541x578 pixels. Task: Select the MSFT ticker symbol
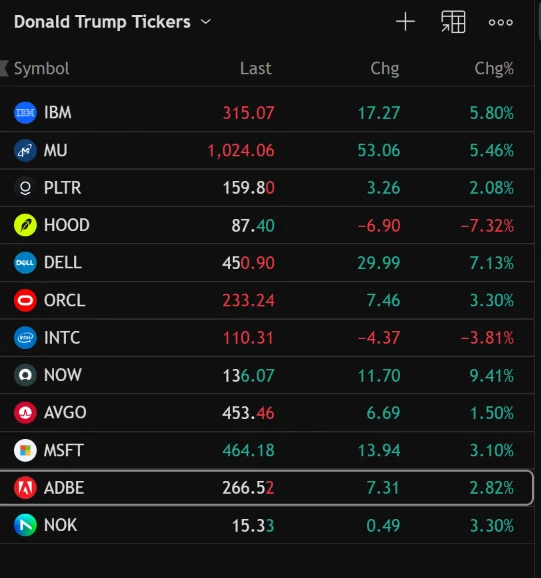[x=64, y=450]
